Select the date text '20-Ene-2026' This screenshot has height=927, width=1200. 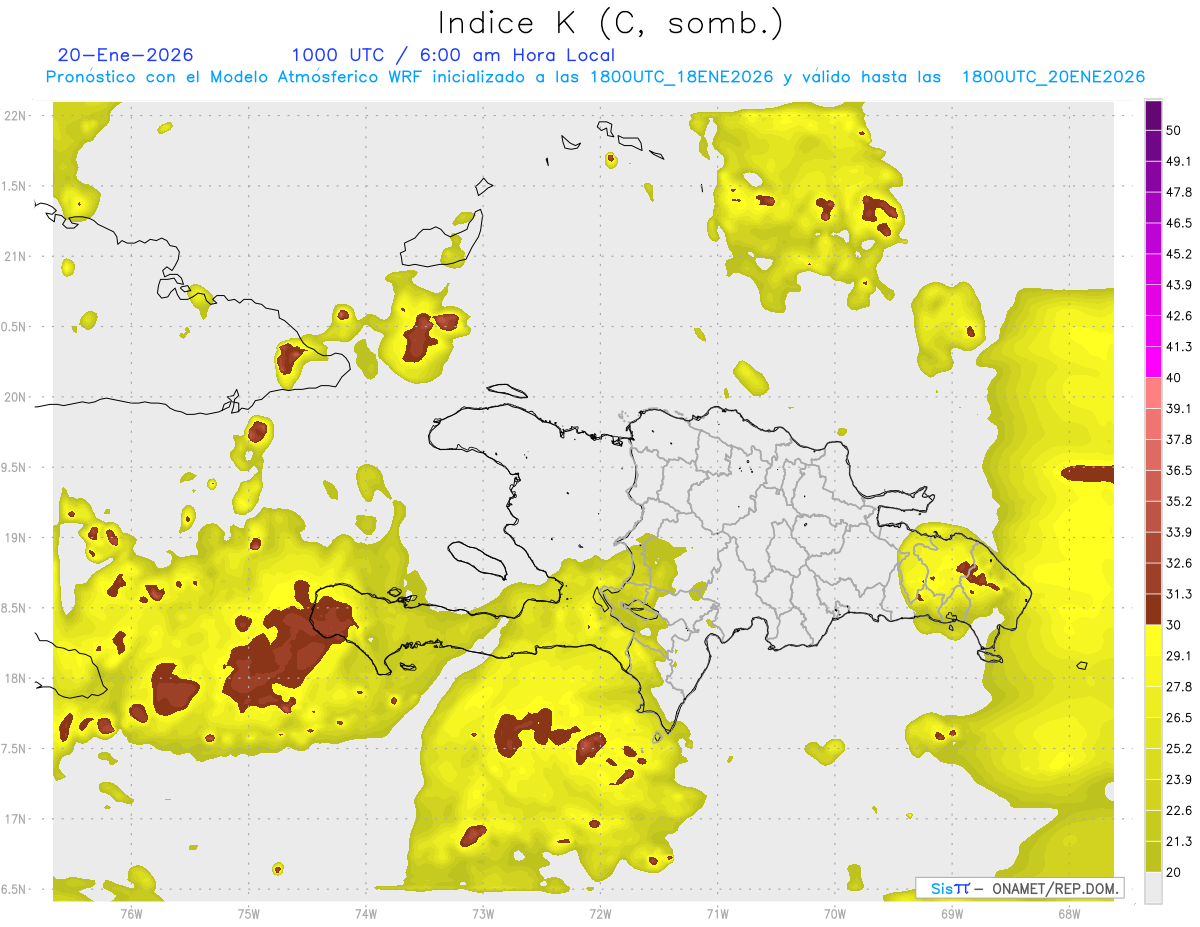click(126, 55)
